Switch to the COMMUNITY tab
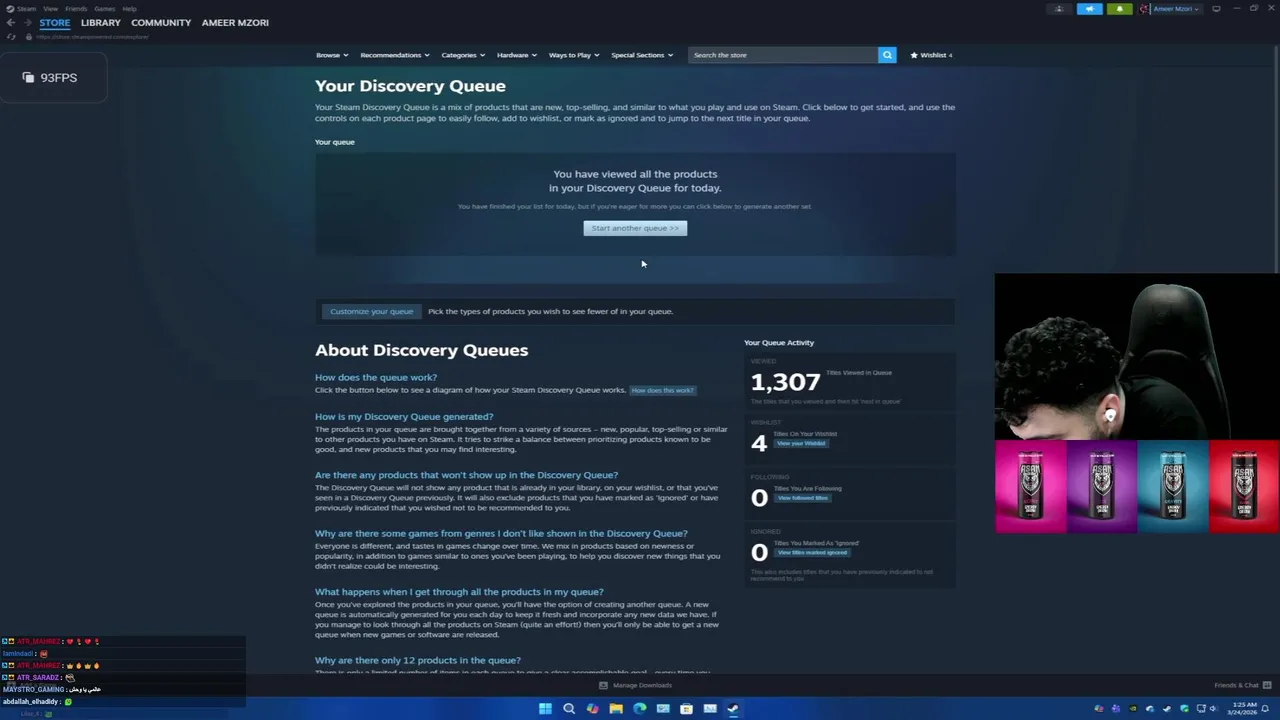 [161, 23]
